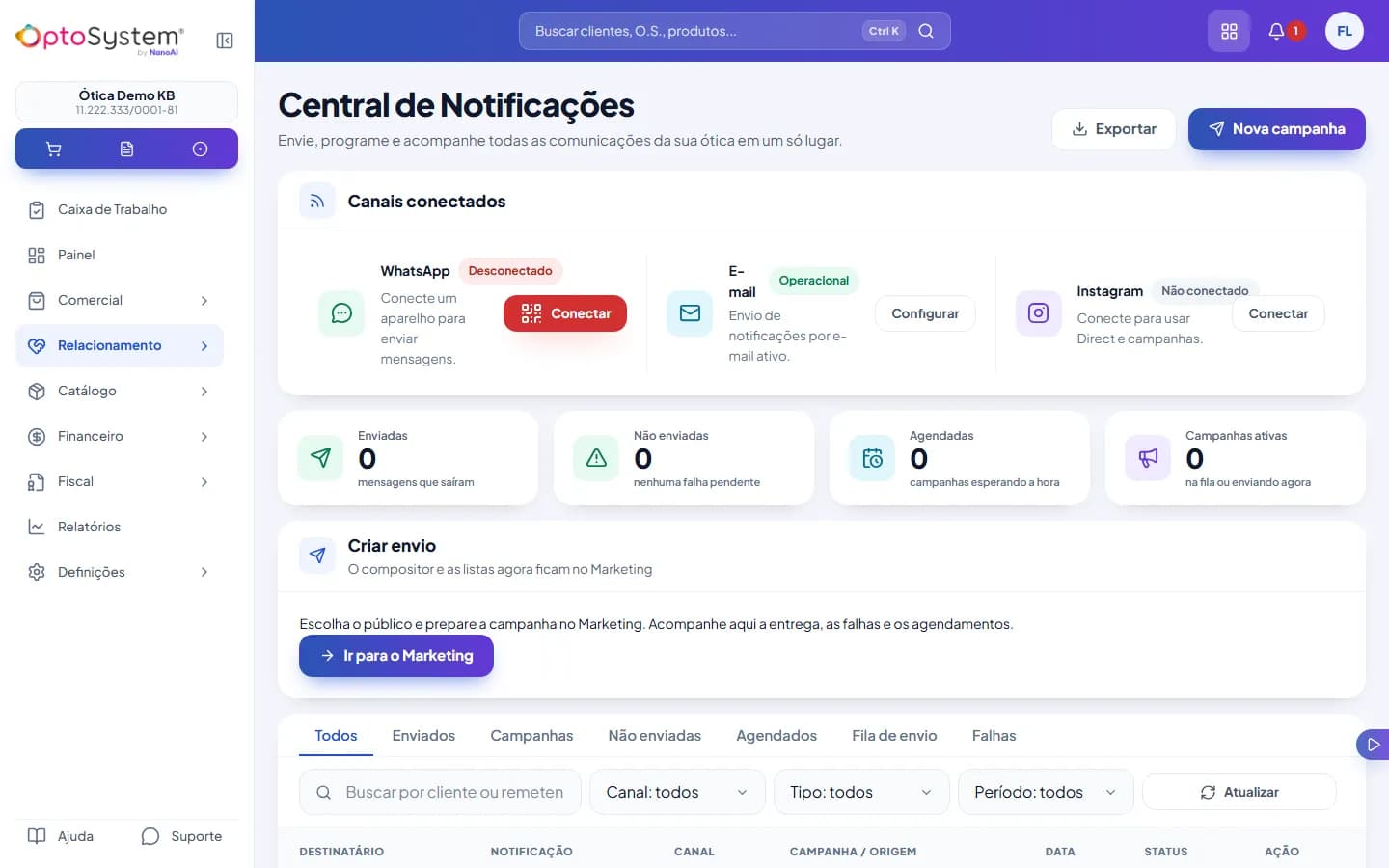Open the apps grid icon in header

pyautogui.click(x=1229, y=31)
